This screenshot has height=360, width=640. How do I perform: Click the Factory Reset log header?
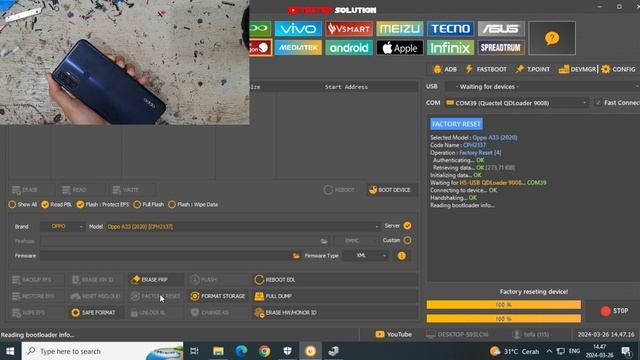(x=456, y=124)
